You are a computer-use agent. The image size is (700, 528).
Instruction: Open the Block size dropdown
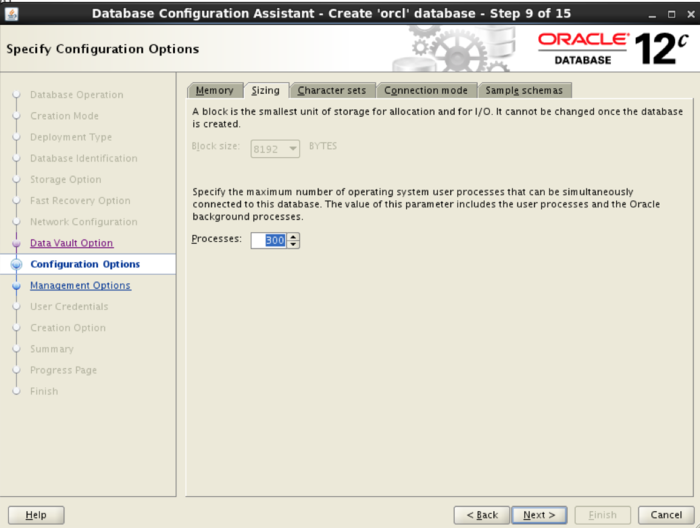click(x=275, y=149)
